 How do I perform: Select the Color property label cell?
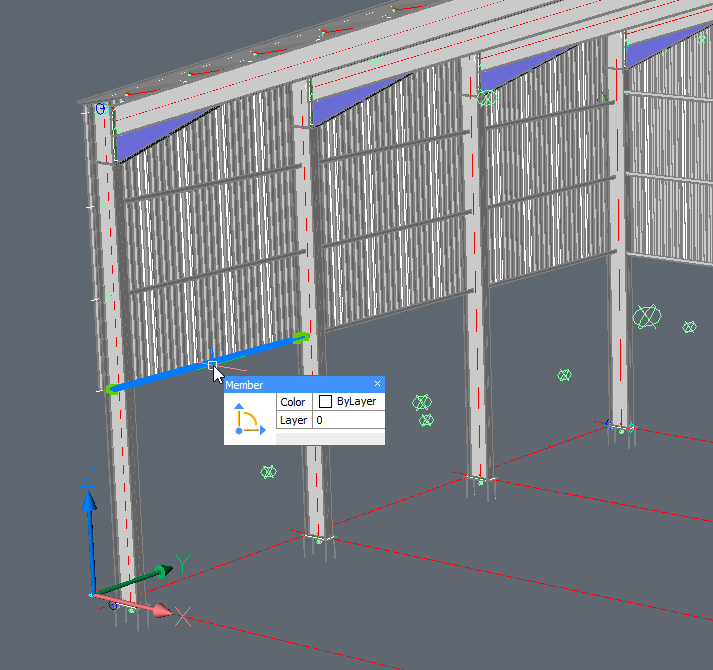coord(293,402)
